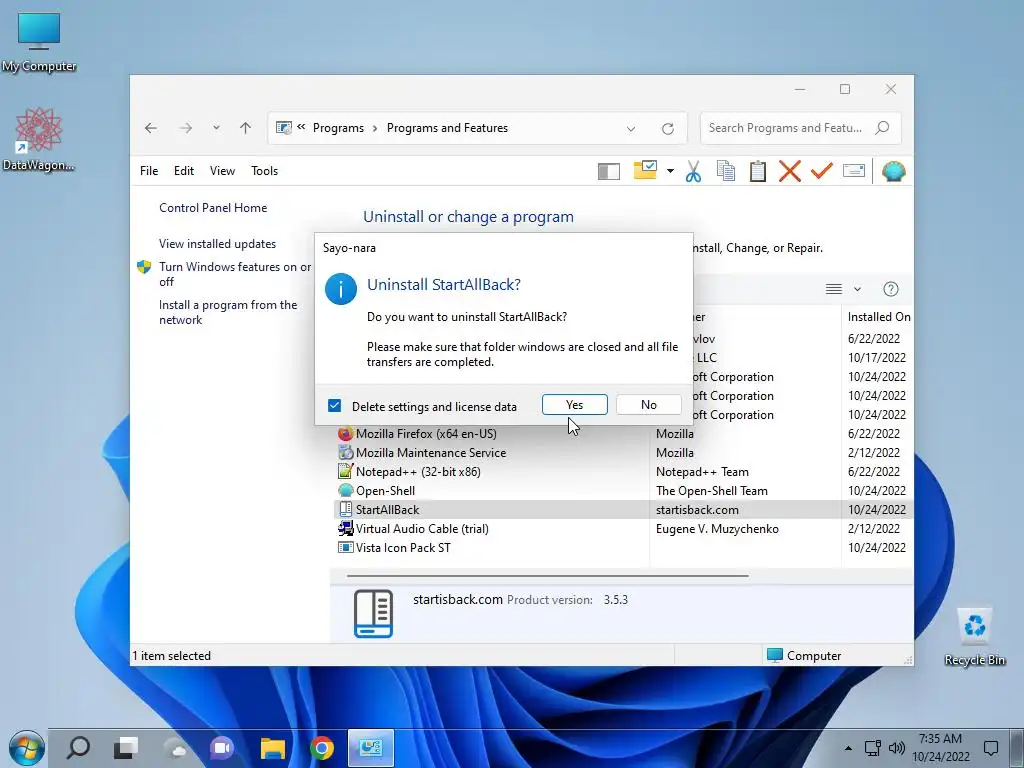Select the StartAllBack list entry
Viewport: 1024px width, 768px height.
(x=623, y=509)
